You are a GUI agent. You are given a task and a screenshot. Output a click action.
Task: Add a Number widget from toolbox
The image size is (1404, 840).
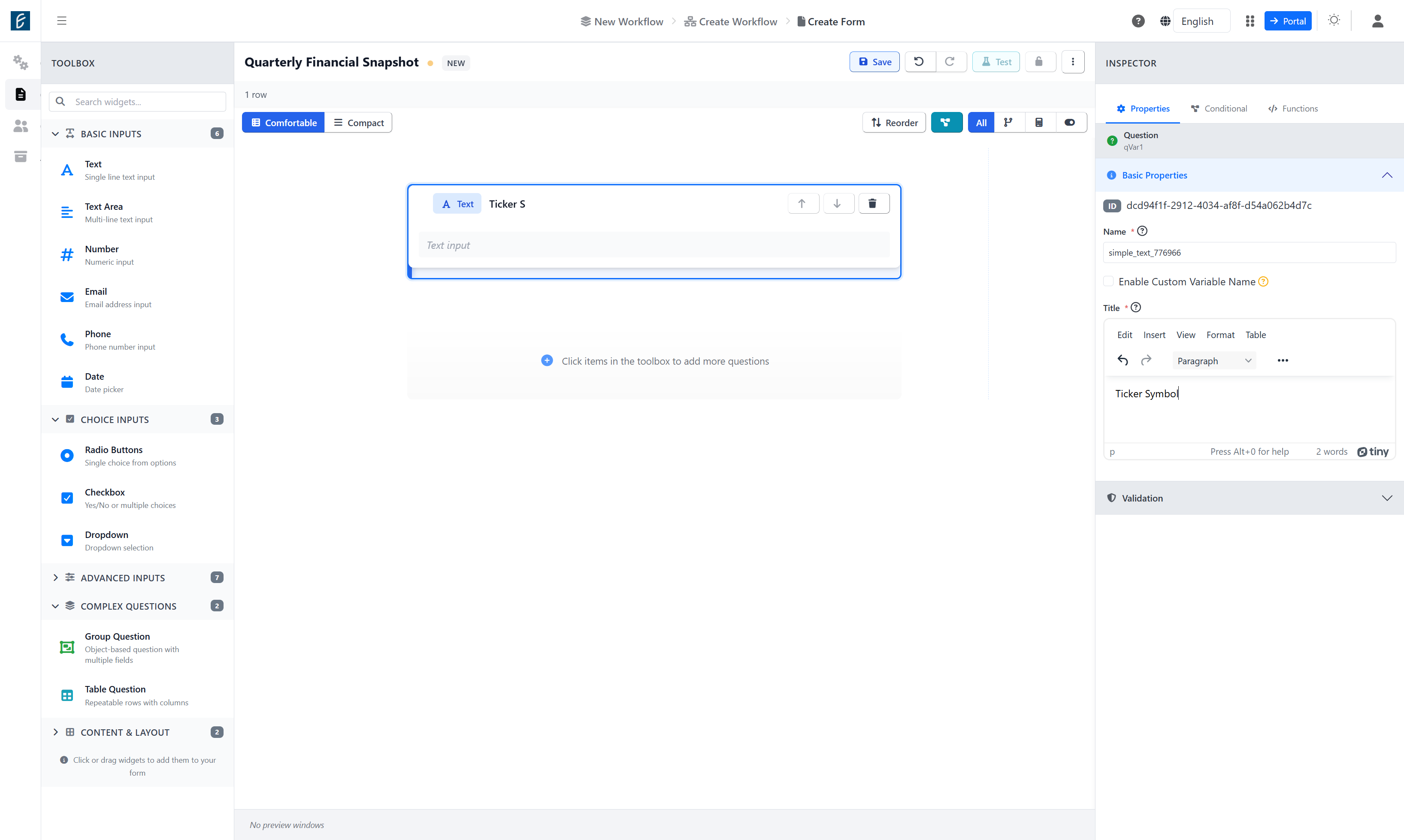[138, 255]
